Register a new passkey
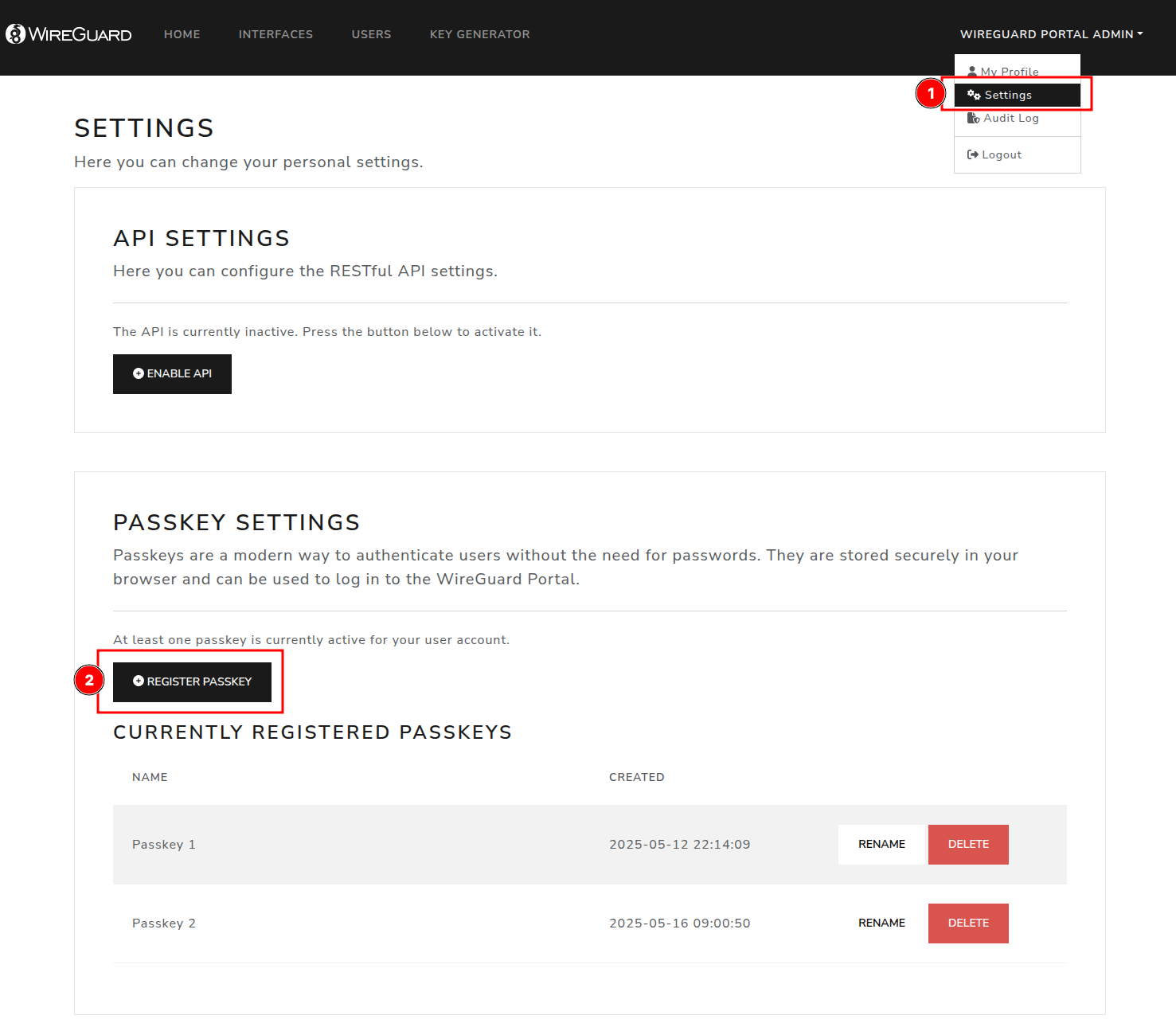The width and height of the screenshot is (1176, 1023). (x=191, y=681)
